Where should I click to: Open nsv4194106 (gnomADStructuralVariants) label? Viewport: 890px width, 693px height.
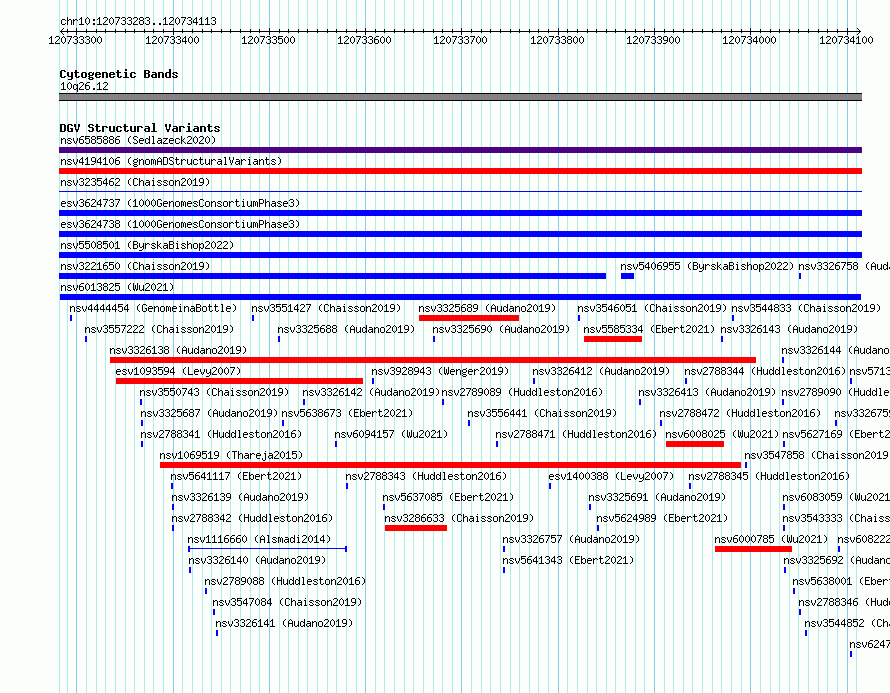pos(171,161)
